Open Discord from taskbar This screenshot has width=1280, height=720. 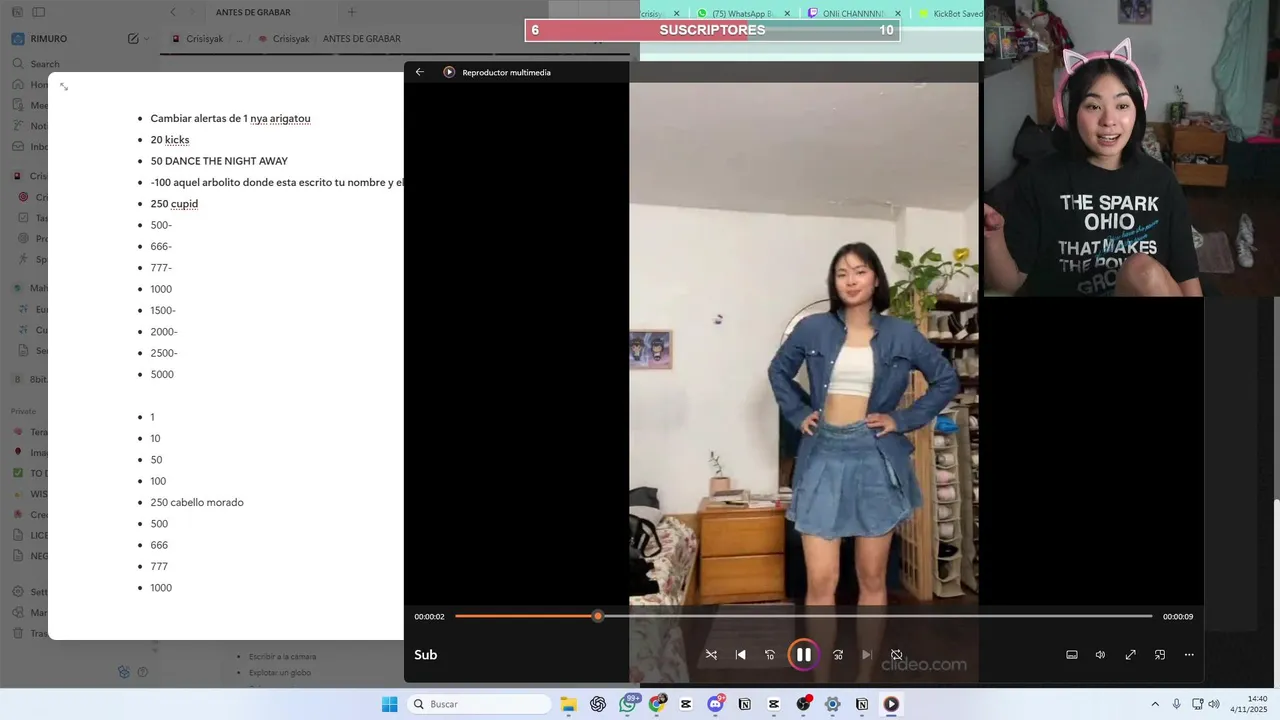(x=715, y=704)
